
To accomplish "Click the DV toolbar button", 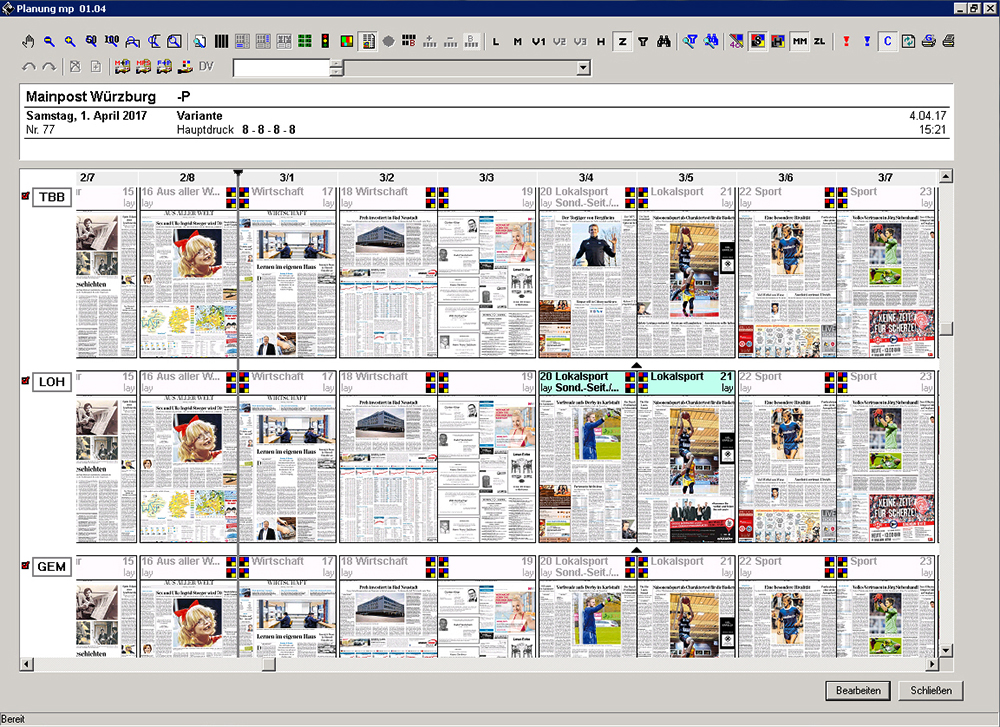I will [206, 66].
